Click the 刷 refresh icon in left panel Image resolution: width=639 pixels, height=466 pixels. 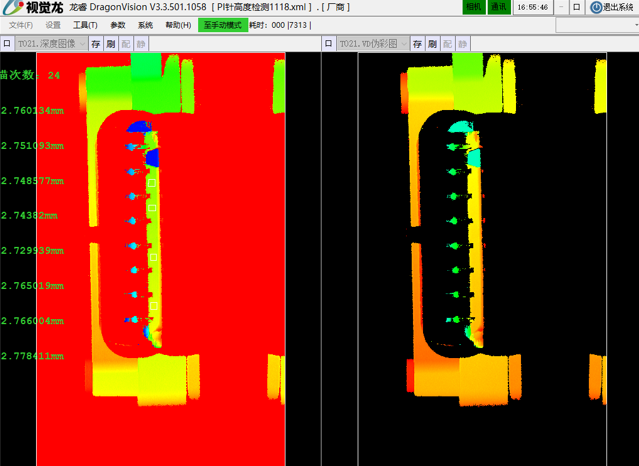pyautogui.click(x=111, y=44)
